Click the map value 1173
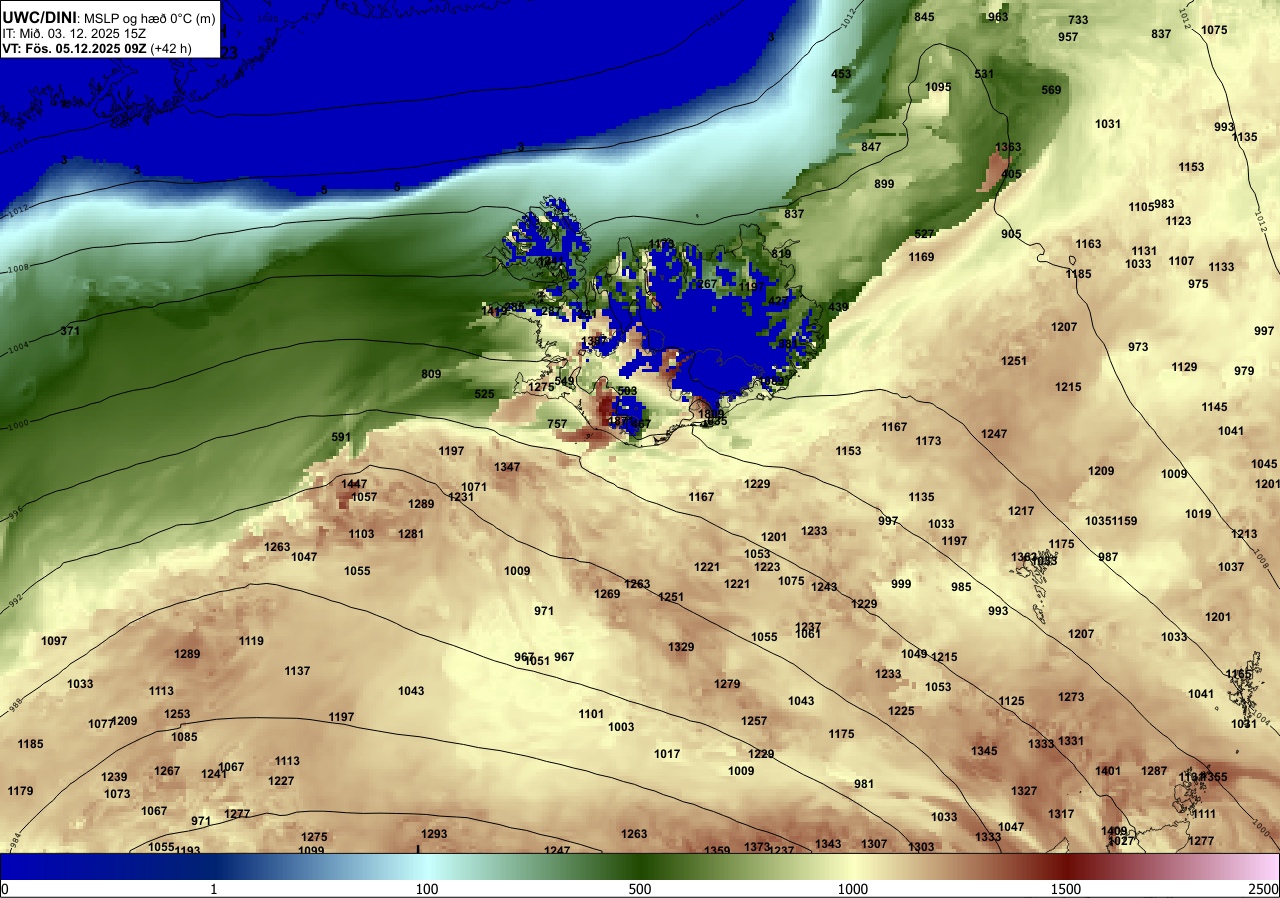This screenshot has height=898, width=1280. click(x=928, y=441)
